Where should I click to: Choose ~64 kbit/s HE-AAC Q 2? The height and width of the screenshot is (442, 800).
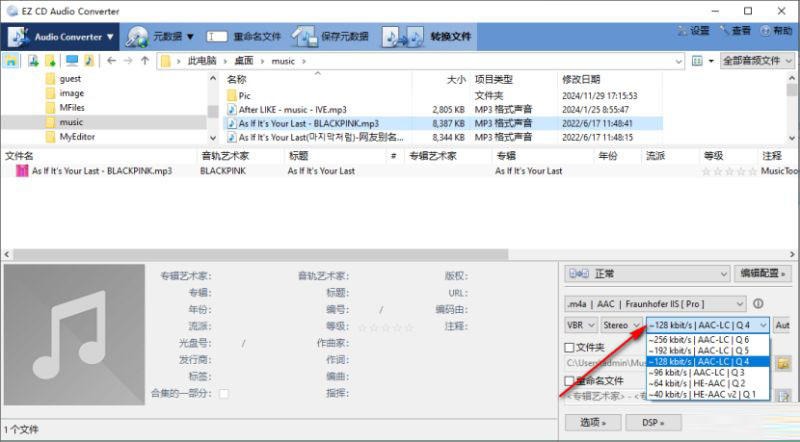[x=708, y=383]
